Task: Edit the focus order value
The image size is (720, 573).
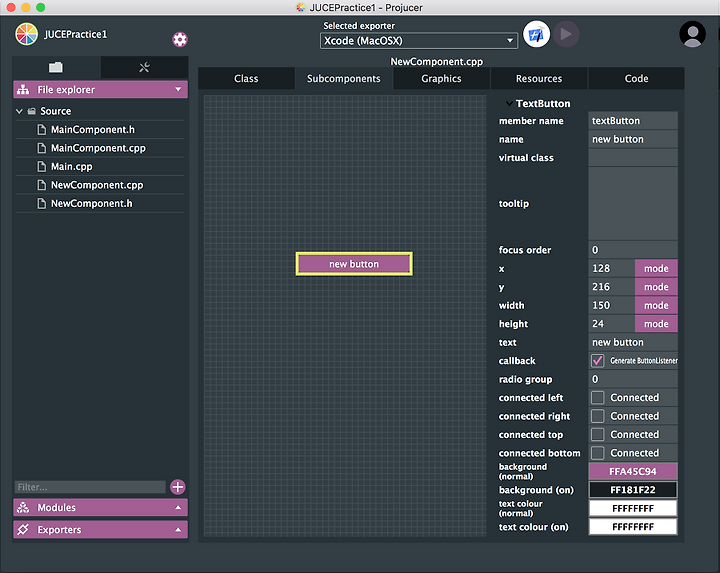Action: click(633, 250)
